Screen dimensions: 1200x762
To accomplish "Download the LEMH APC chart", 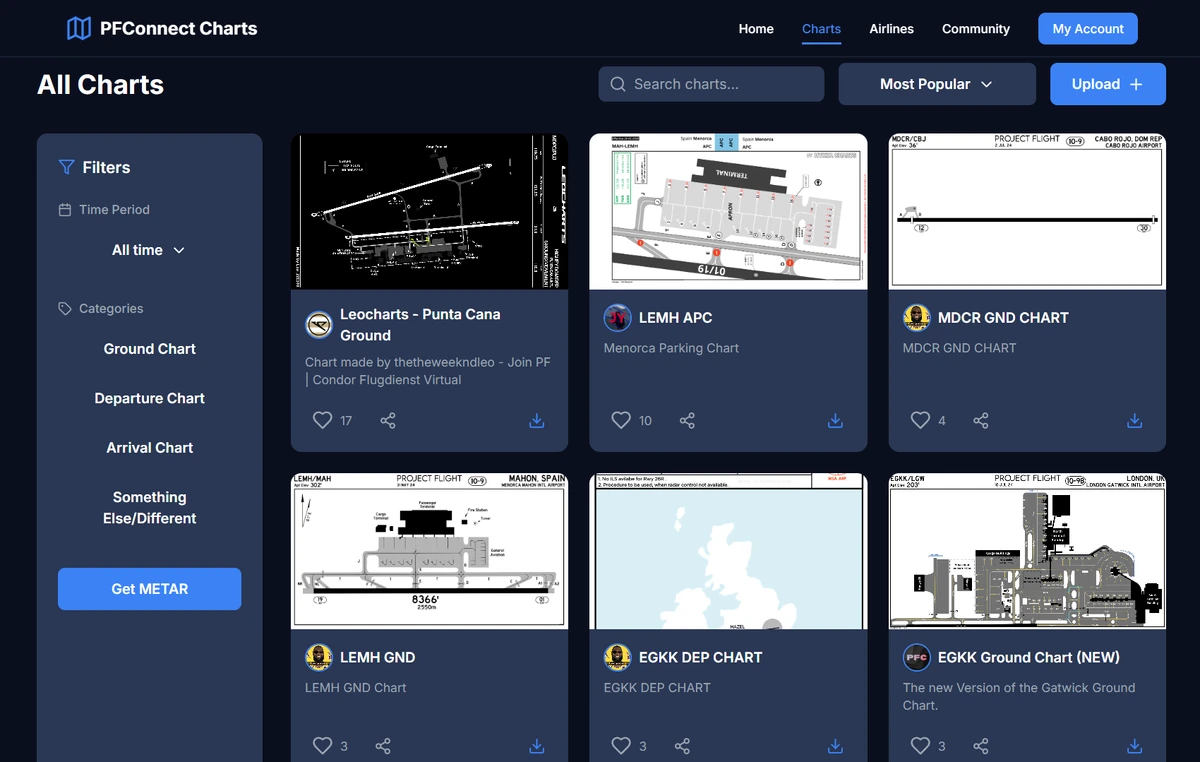I will (835, 421).
